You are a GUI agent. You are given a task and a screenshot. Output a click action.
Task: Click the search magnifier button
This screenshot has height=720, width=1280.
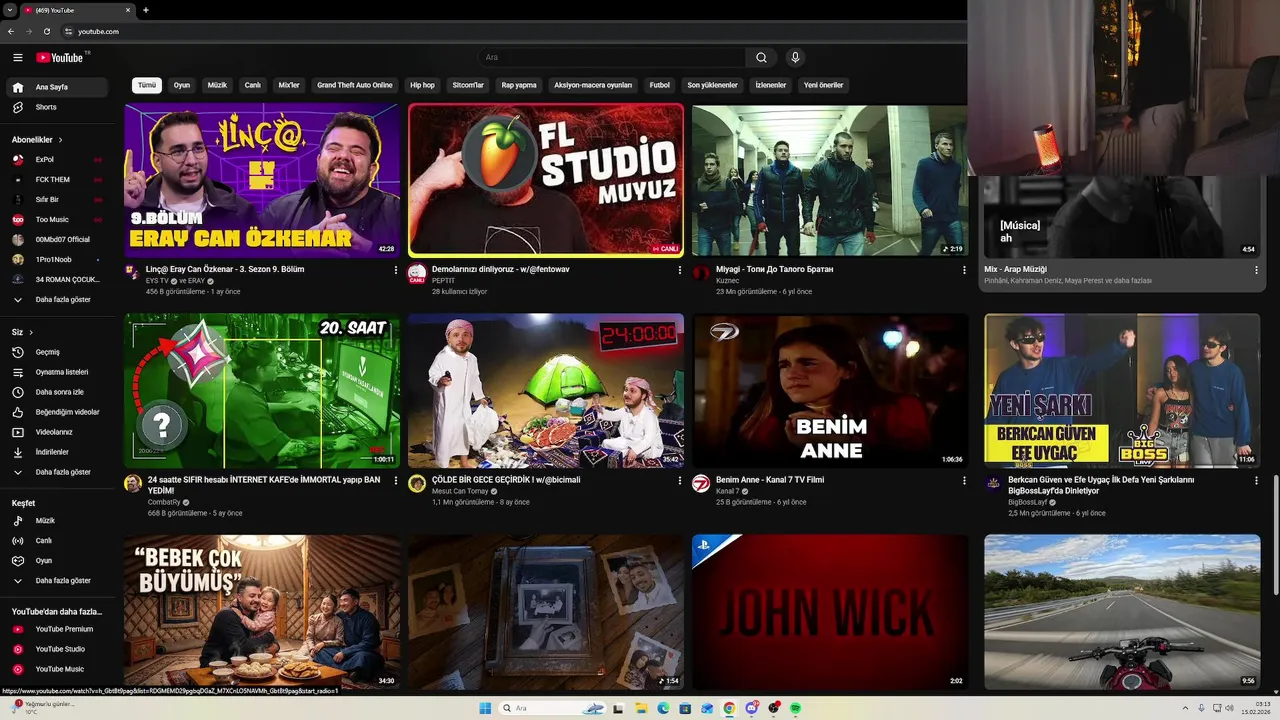point(761,58)
